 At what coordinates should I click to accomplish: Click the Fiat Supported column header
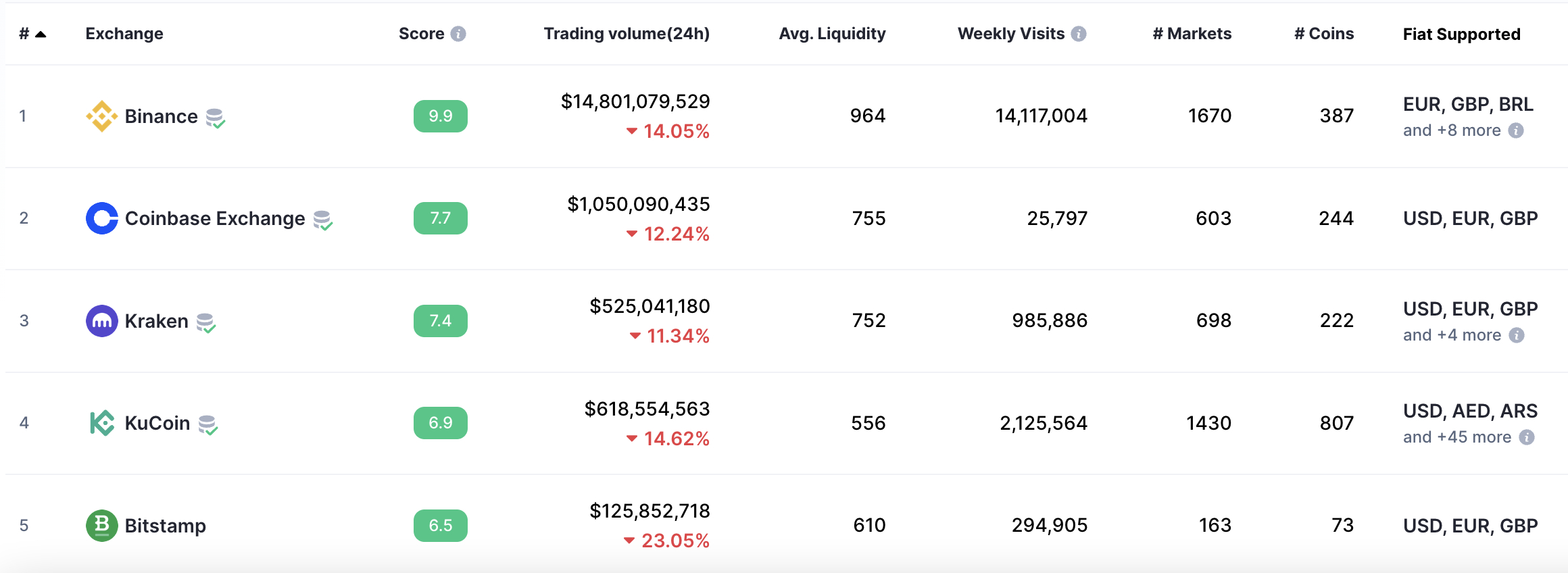[1462, 34]
